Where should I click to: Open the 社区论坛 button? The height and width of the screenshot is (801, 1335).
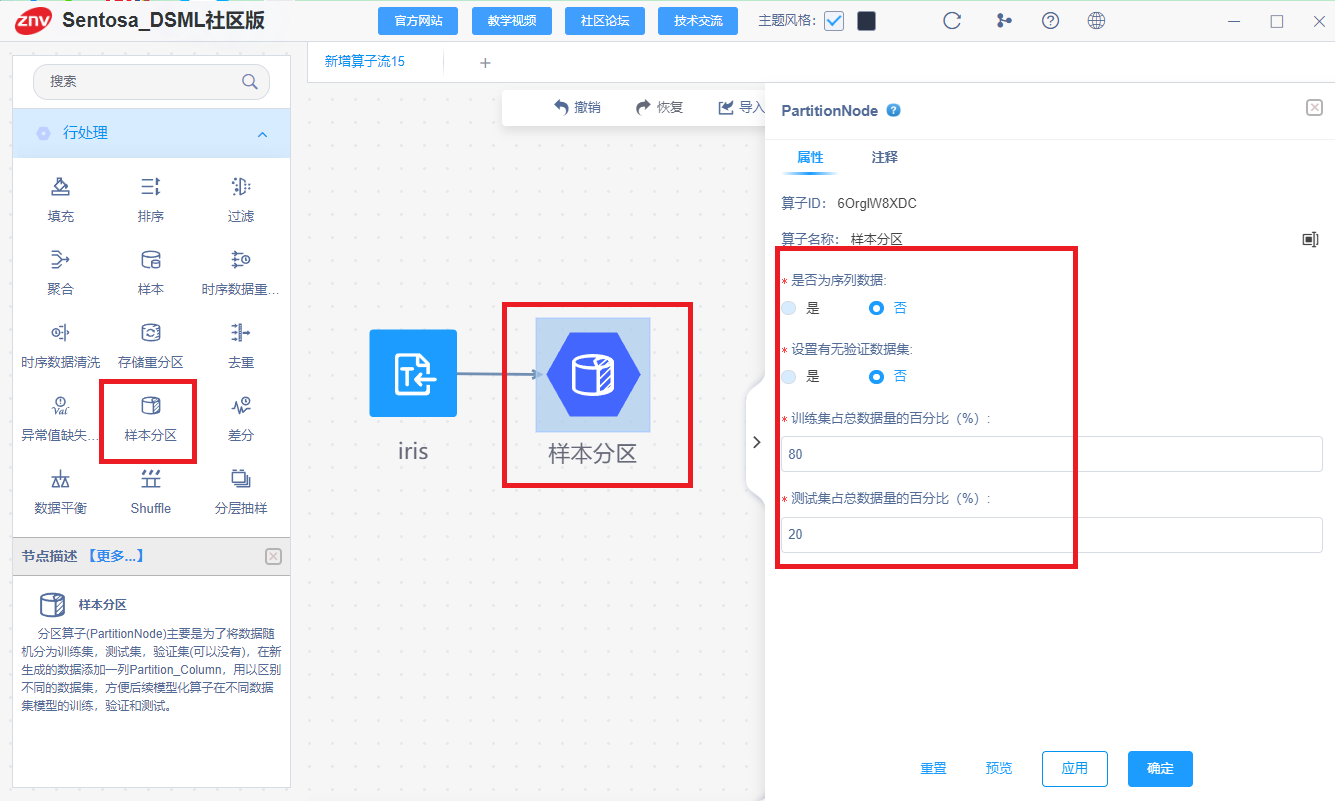coord(605,21)
